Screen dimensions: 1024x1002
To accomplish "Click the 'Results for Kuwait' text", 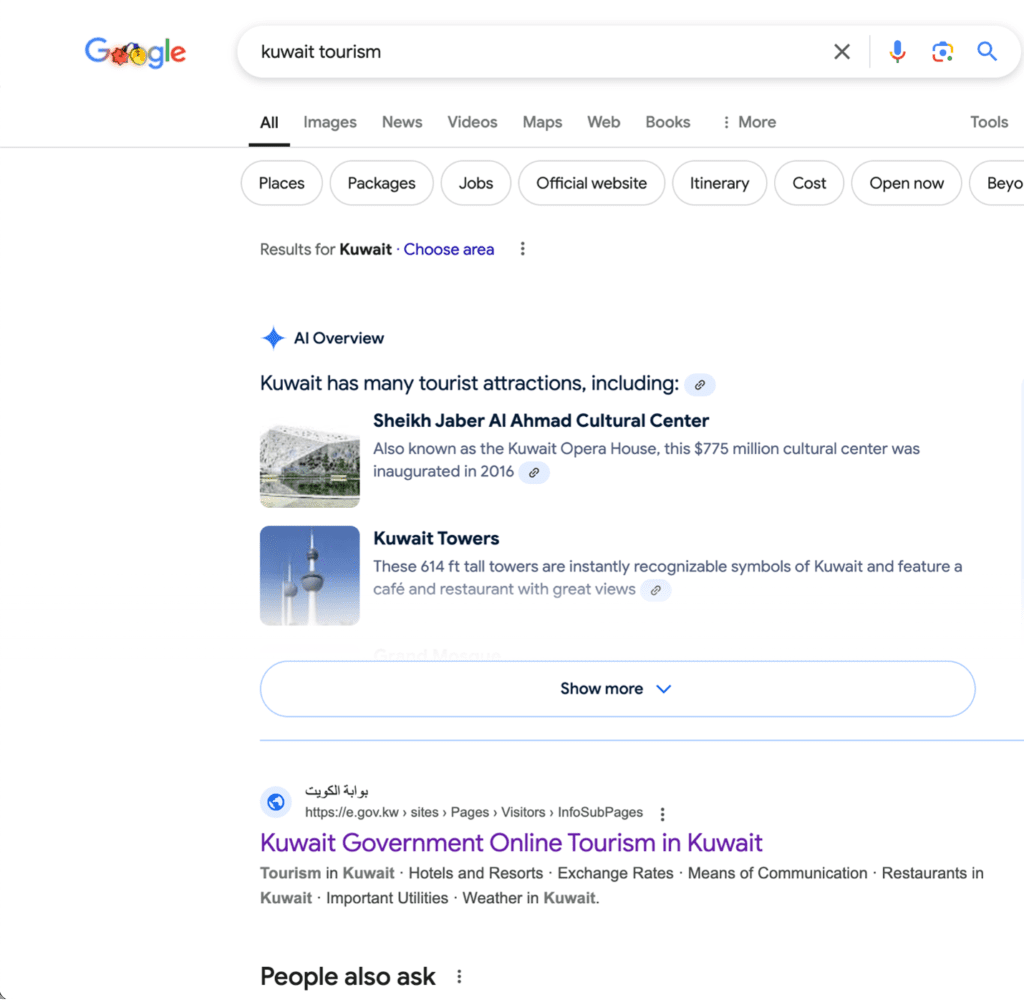I will point(325,250).
